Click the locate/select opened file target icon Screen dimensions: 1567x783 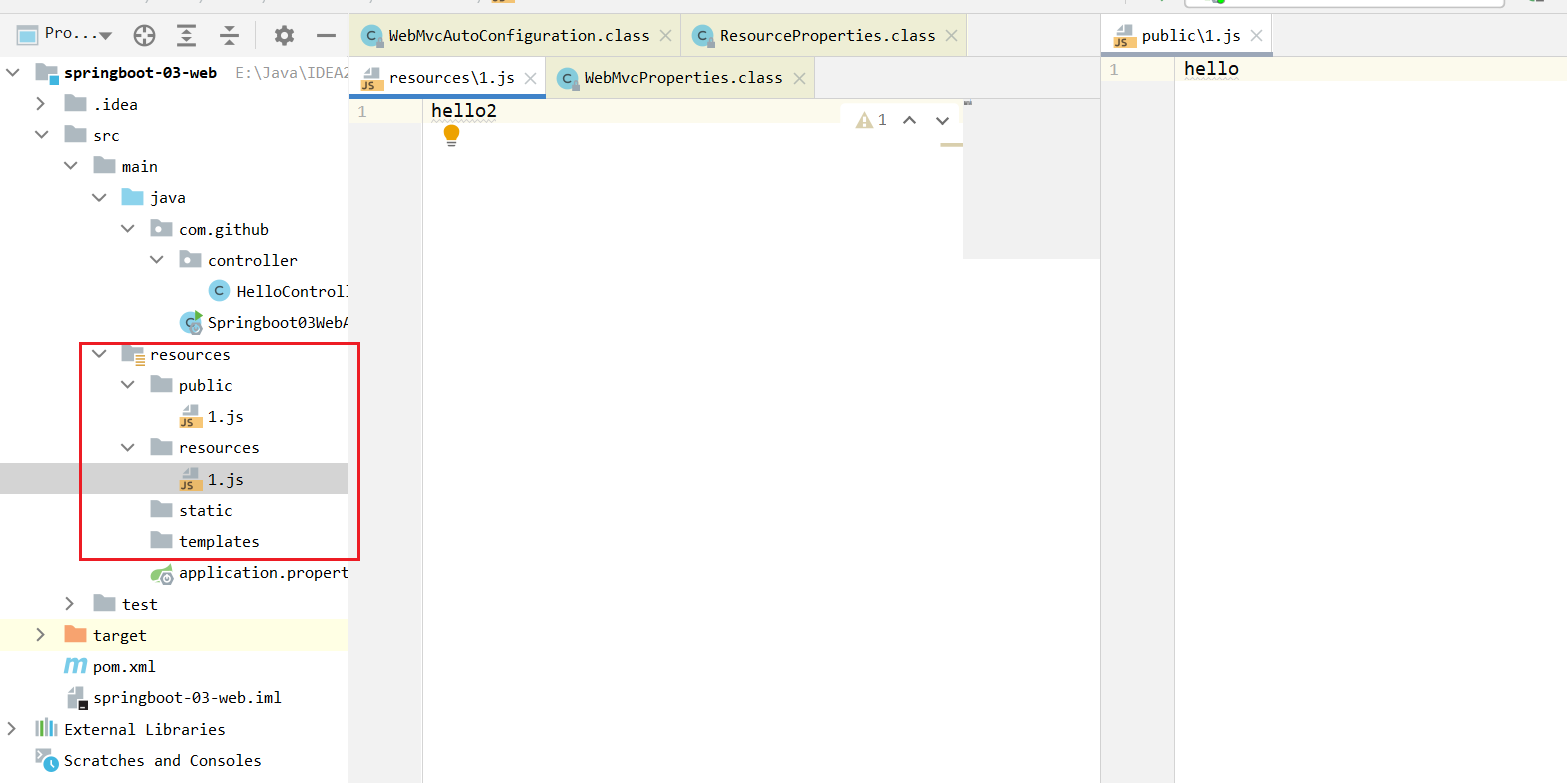pos(145,36)
